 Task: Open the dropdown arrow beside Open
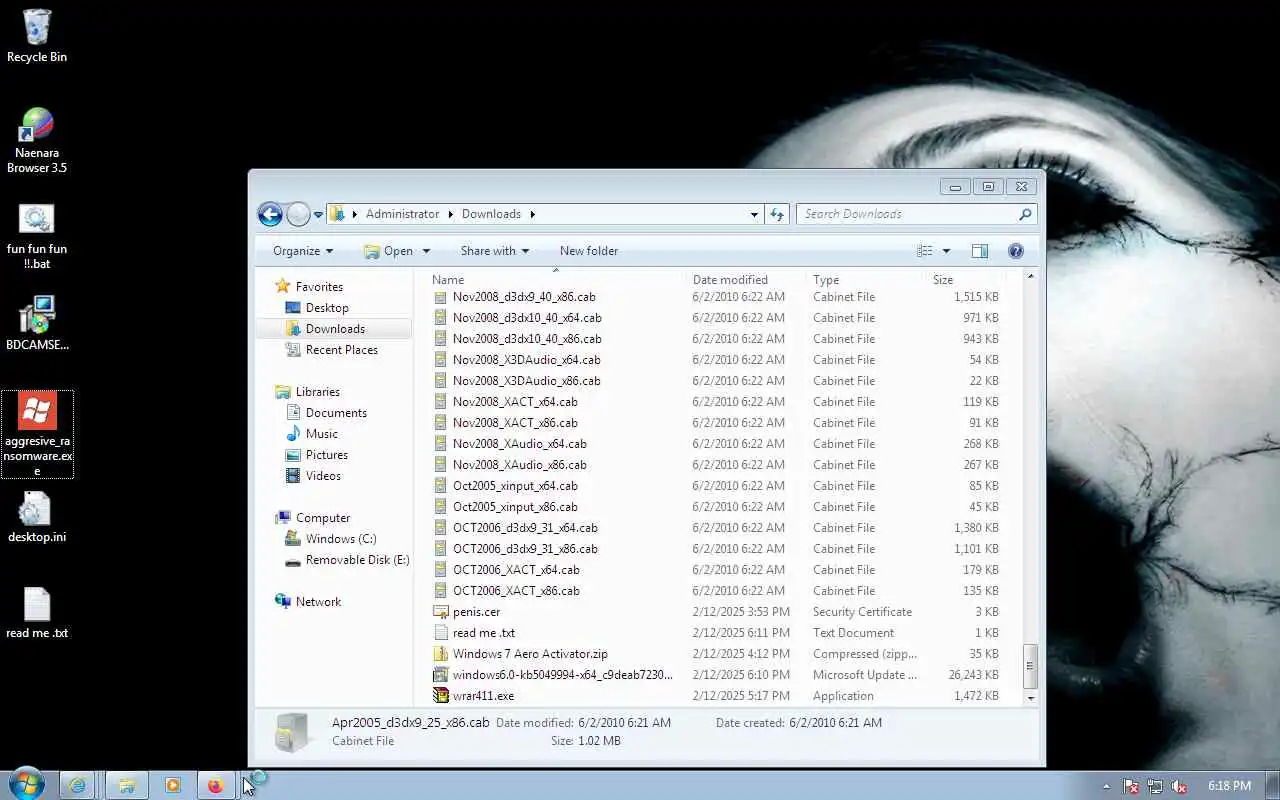[426, 251]
